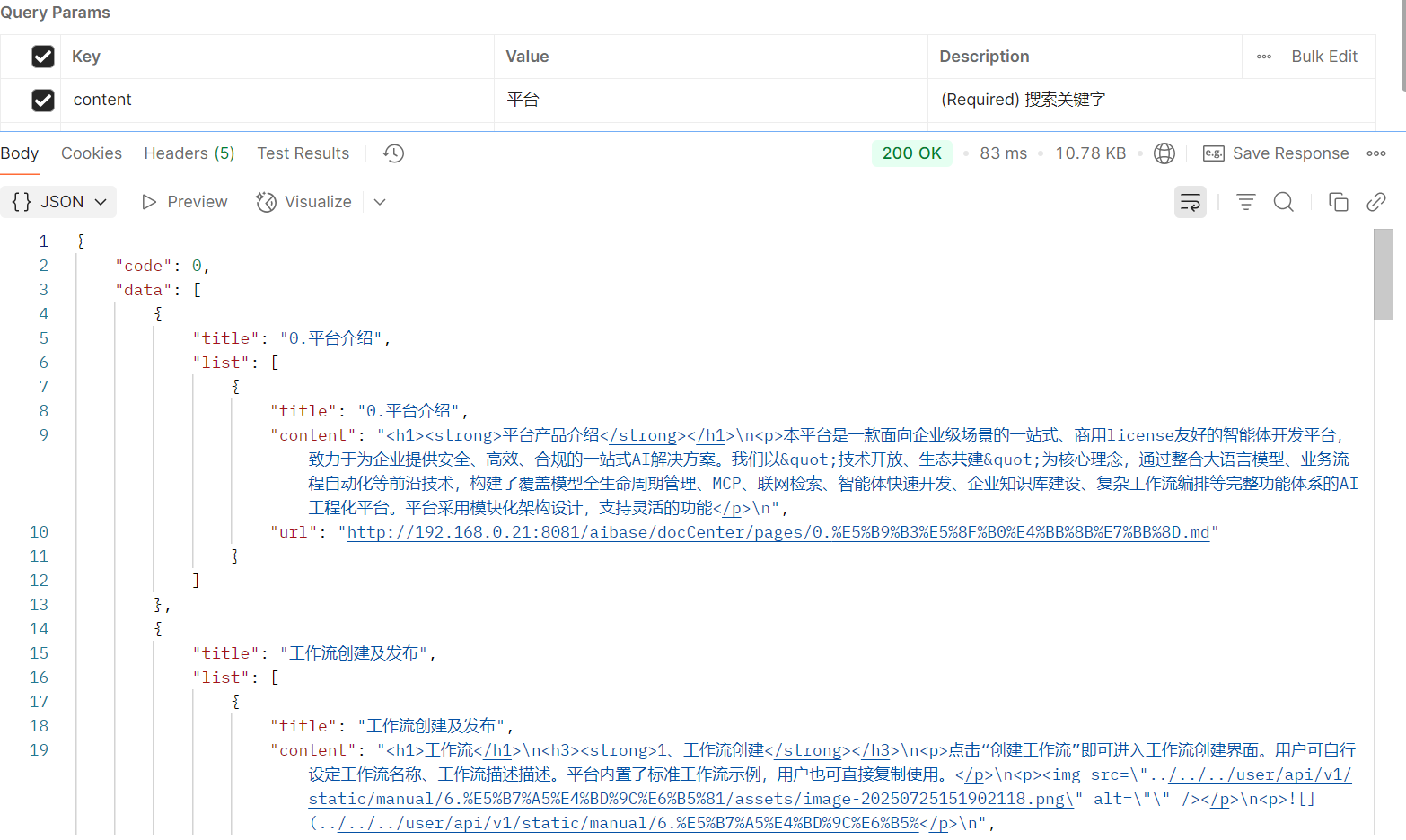
Task: Click the Description column header
Action: pyautogui.click(x=984, y=57)
